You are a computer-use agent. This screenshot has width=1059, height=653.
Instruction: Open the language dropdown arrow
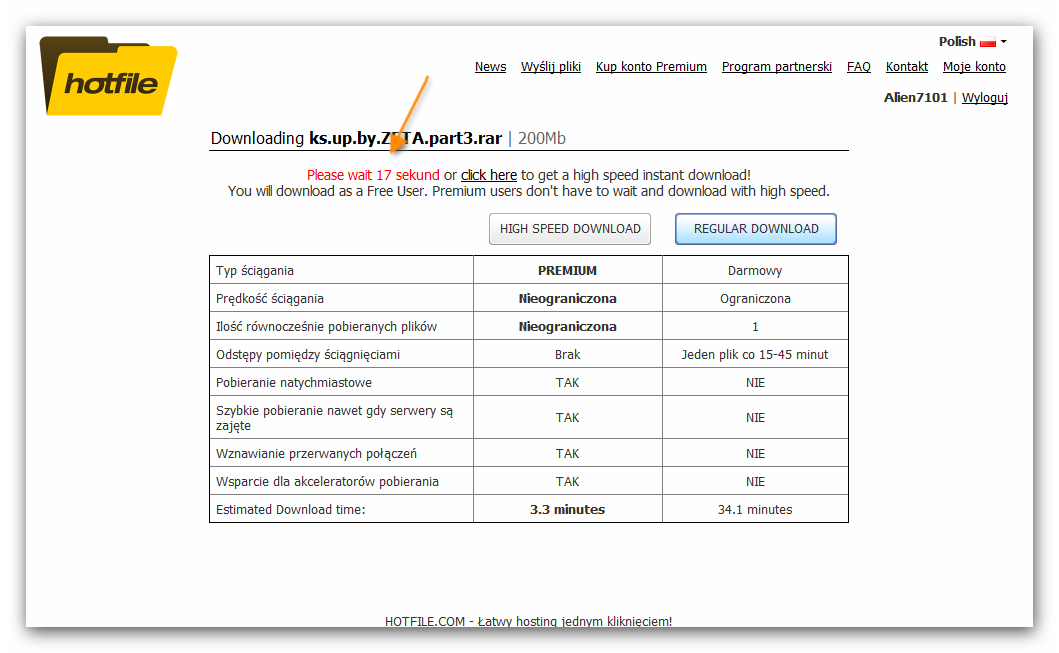[1004, 42]
